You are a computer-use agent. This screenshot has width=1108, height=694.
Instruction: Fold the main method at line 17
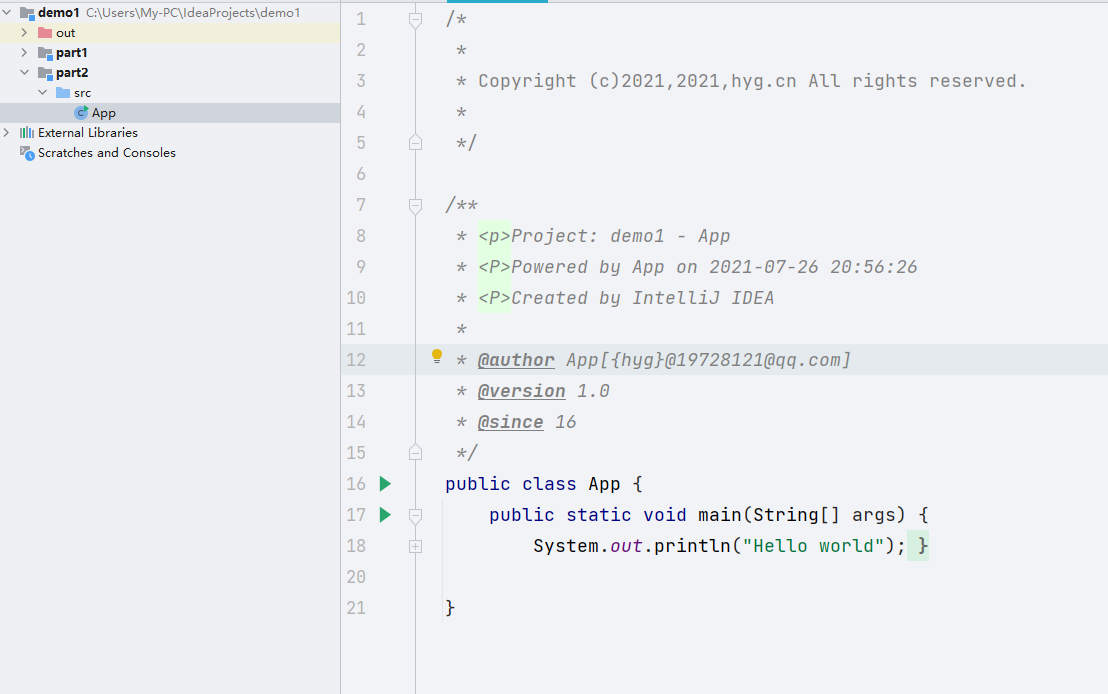coord(416,515)
